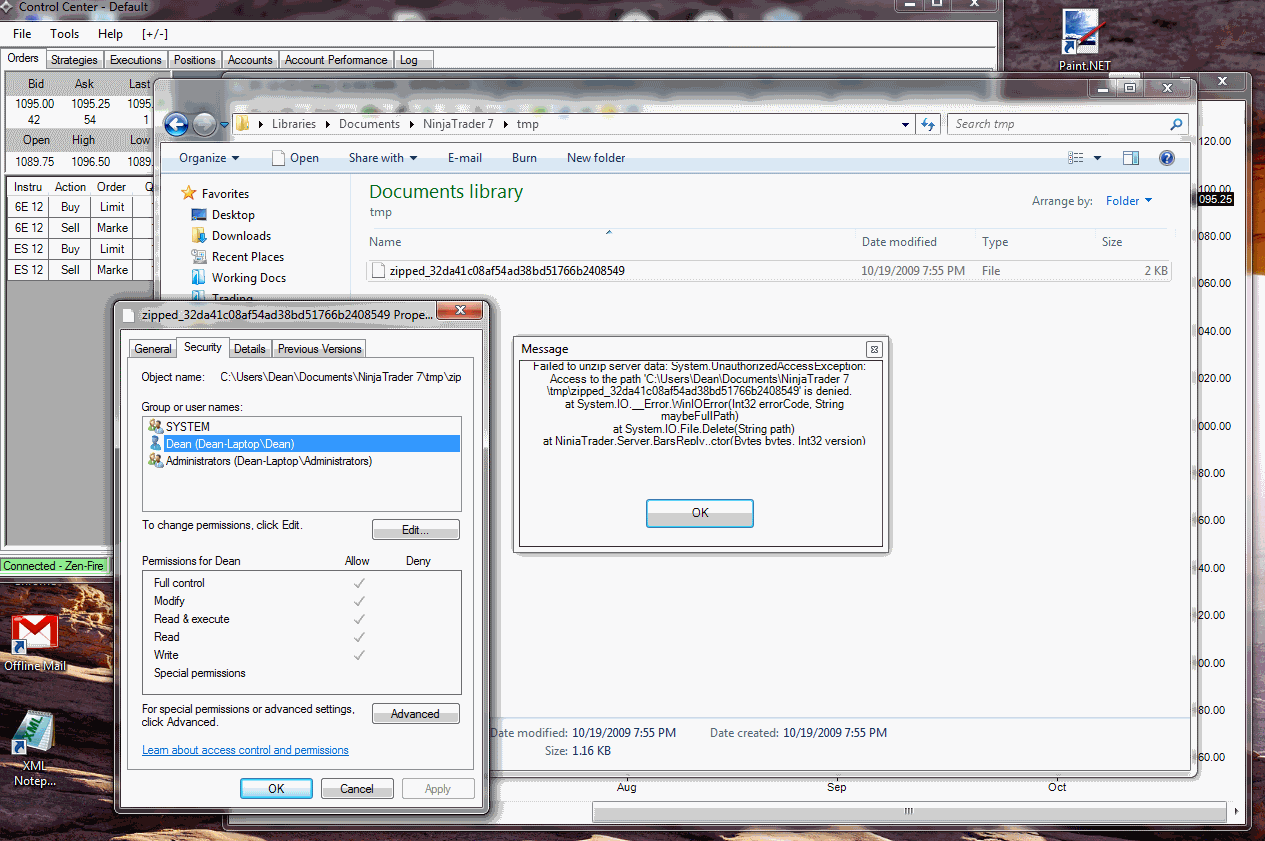
Task: Switch to Accounts tab
Action: pos(250,60)
